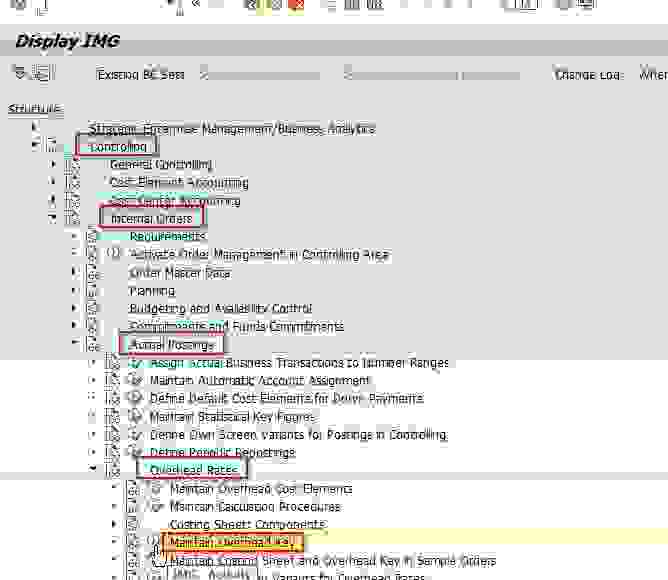Select Costing Sheet: Components in the tree
The image size is (668, 580).
point(246,525)
